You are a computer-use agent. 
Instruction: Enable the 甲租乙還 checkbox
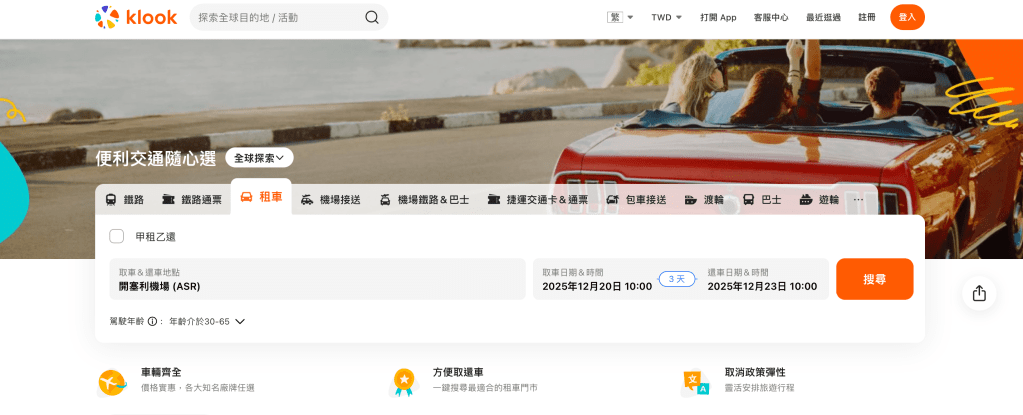(x=117, y=236)
